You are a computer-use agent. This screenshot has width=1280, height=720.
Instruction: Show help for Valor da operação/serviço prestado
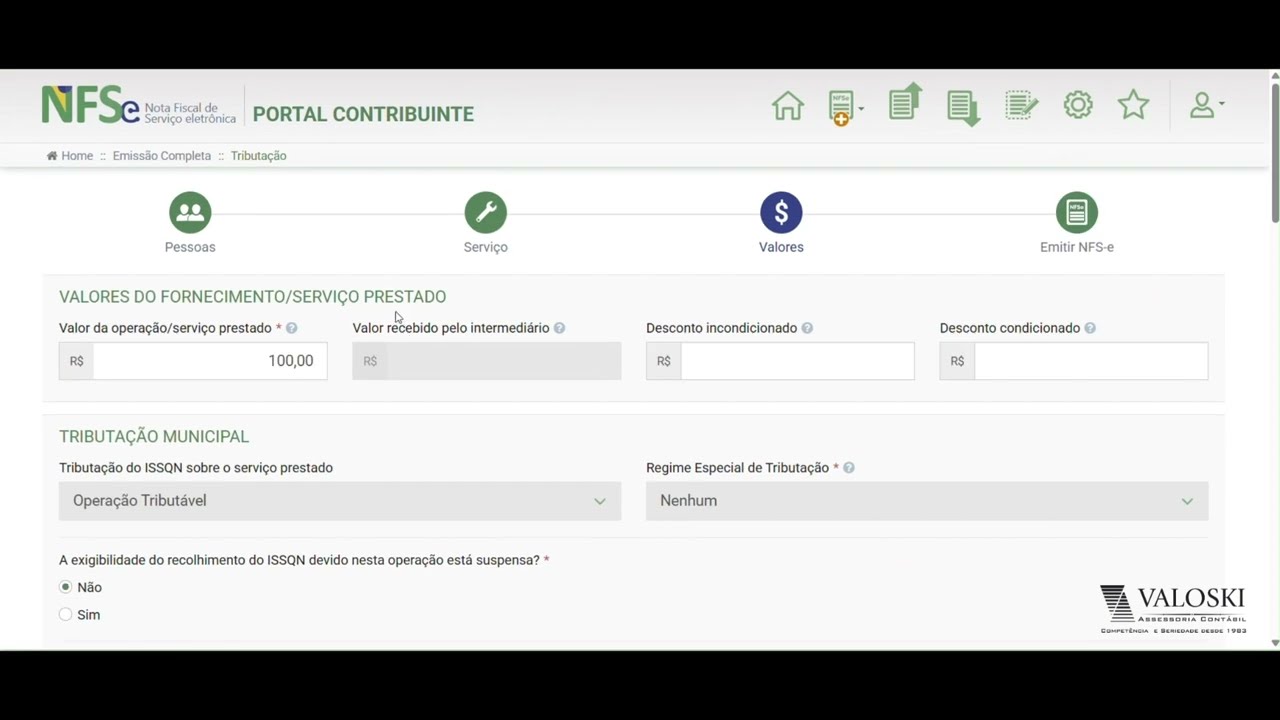(x=292, y=328)
